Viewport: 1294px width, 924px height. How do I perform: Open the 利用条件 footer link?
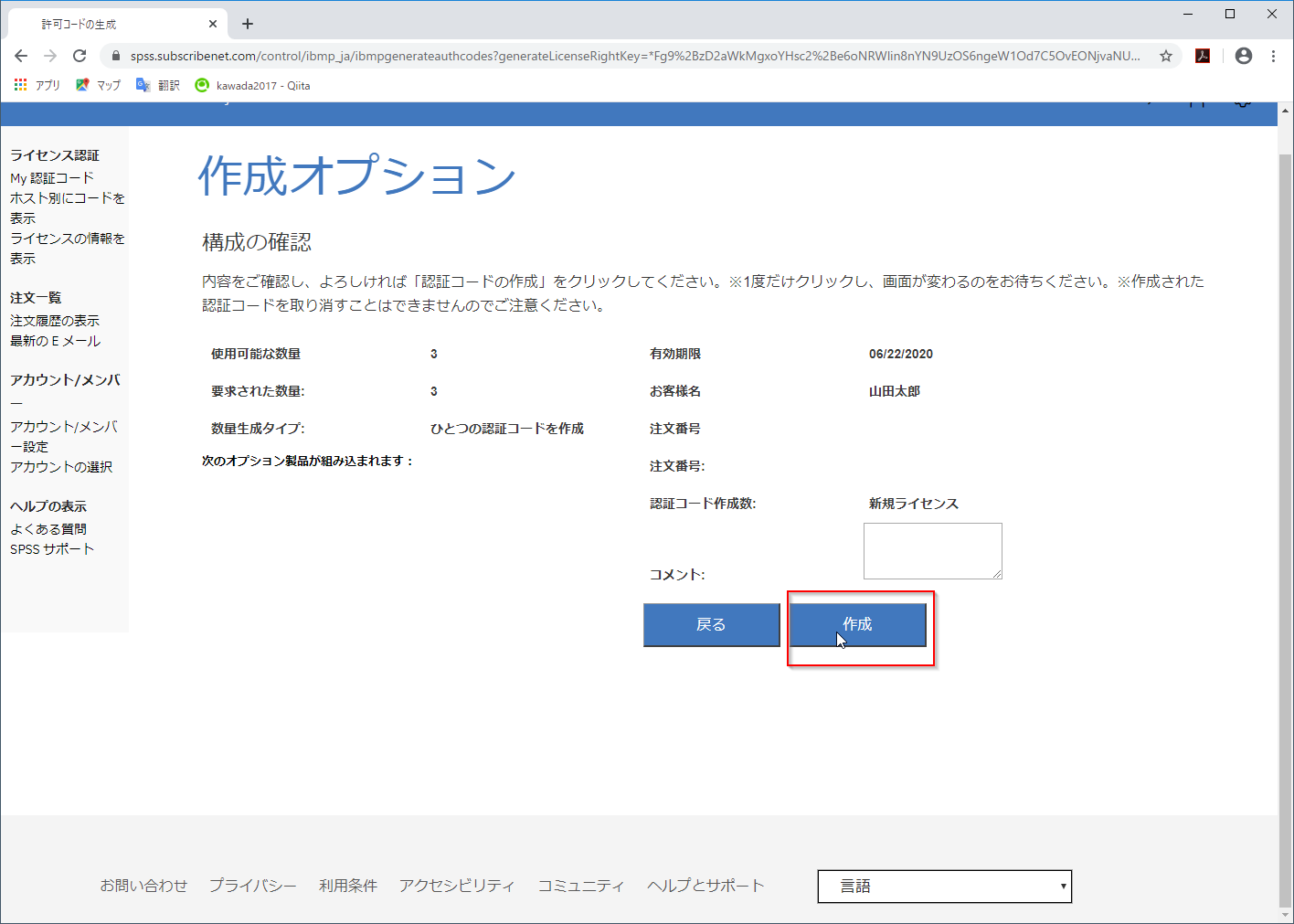point(348,886)
